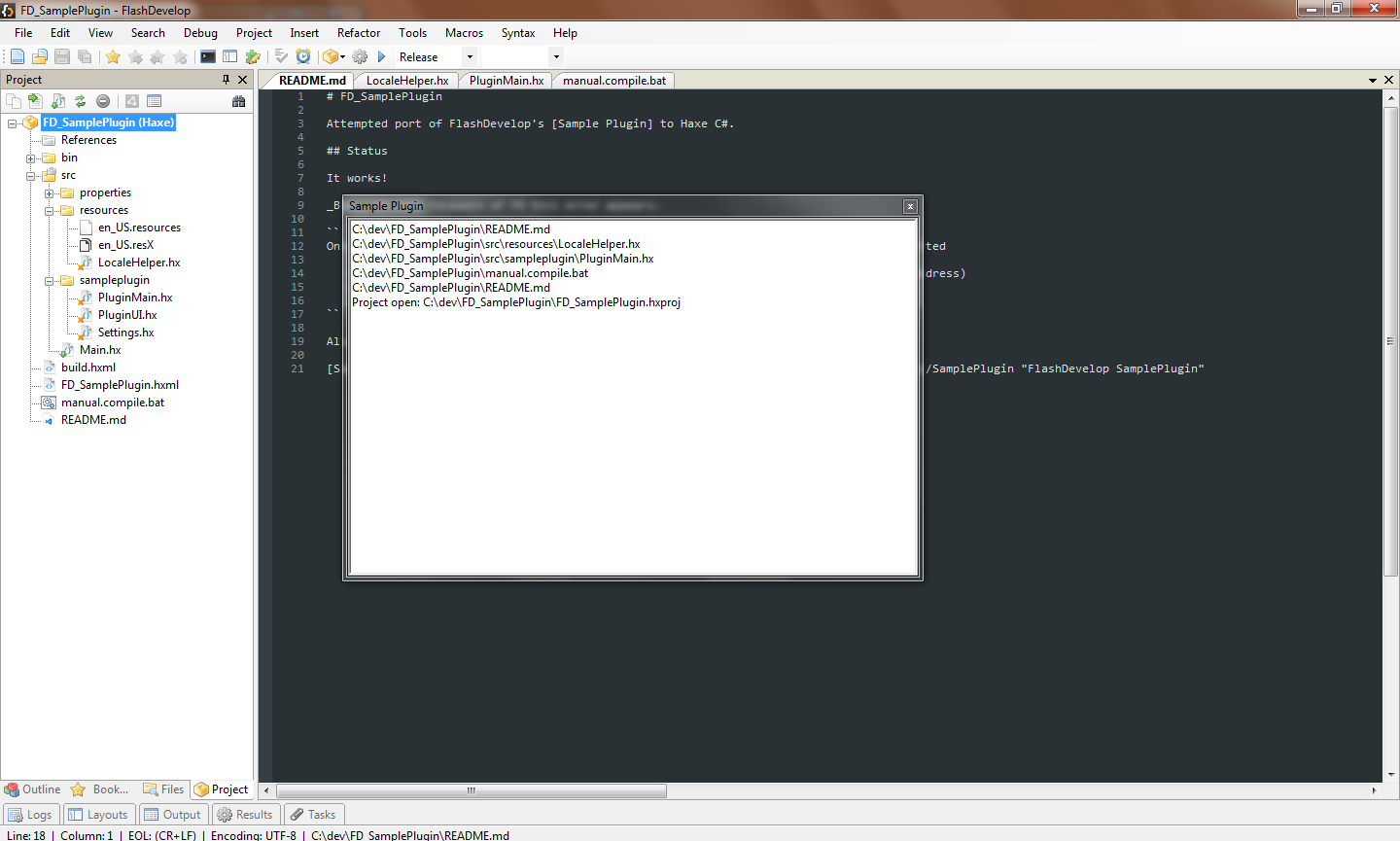Viewport: 1400px width, 841px height.
Task: Select Main.hx in the project tree
Action: (x=100, y=350)
